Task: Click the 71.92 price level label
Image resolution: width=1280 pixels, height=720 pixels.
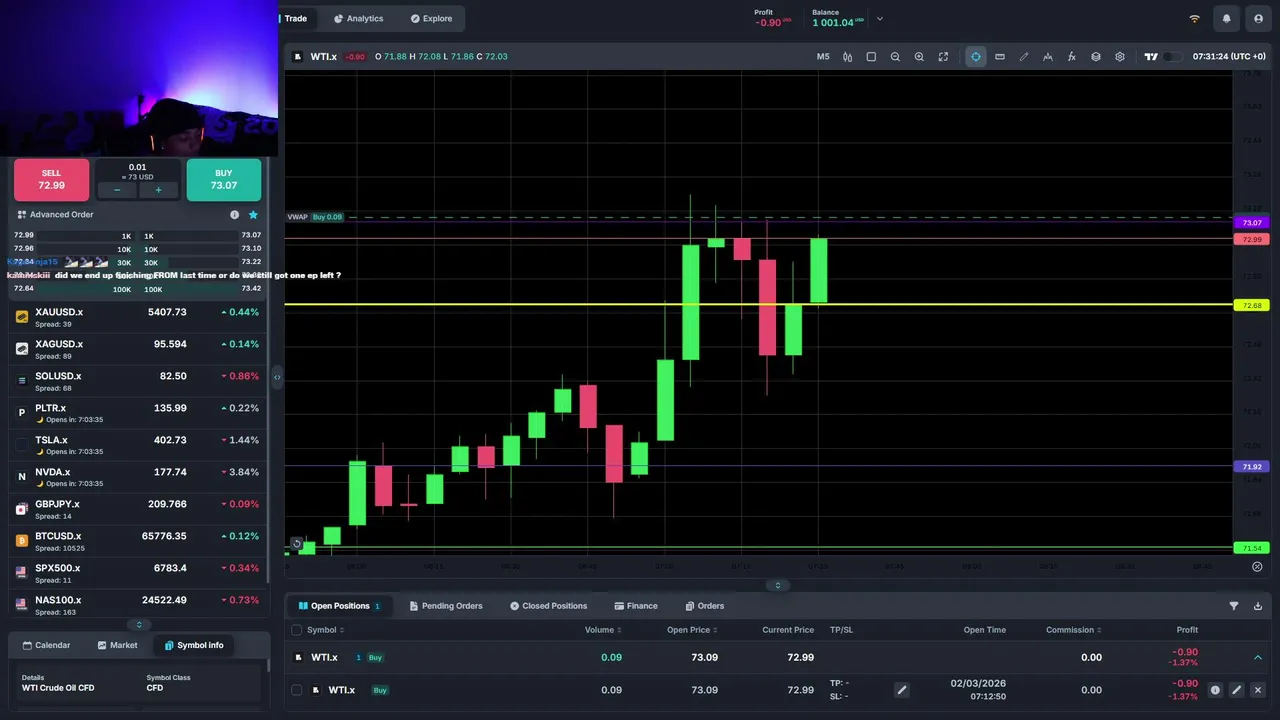Action: [1252, 467]
